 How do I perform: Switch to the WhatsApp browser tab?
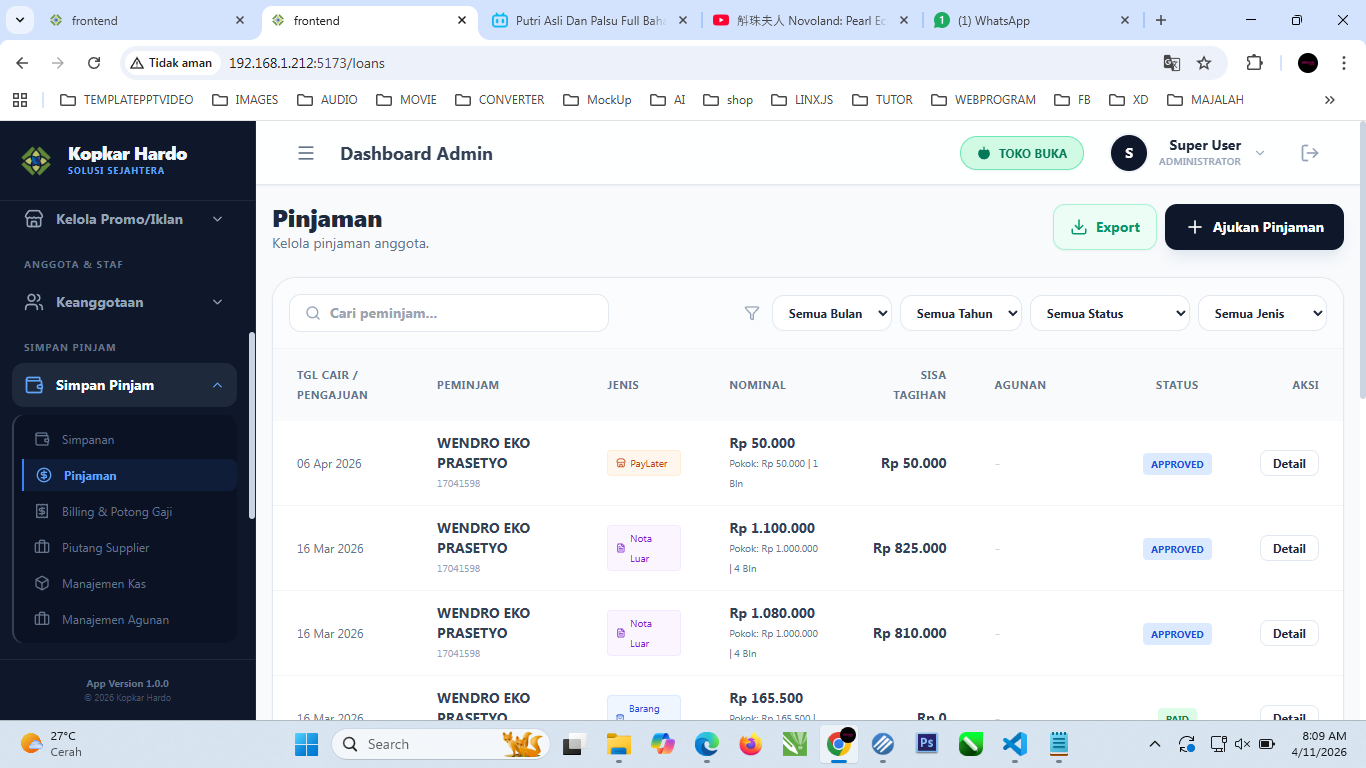1030,20
